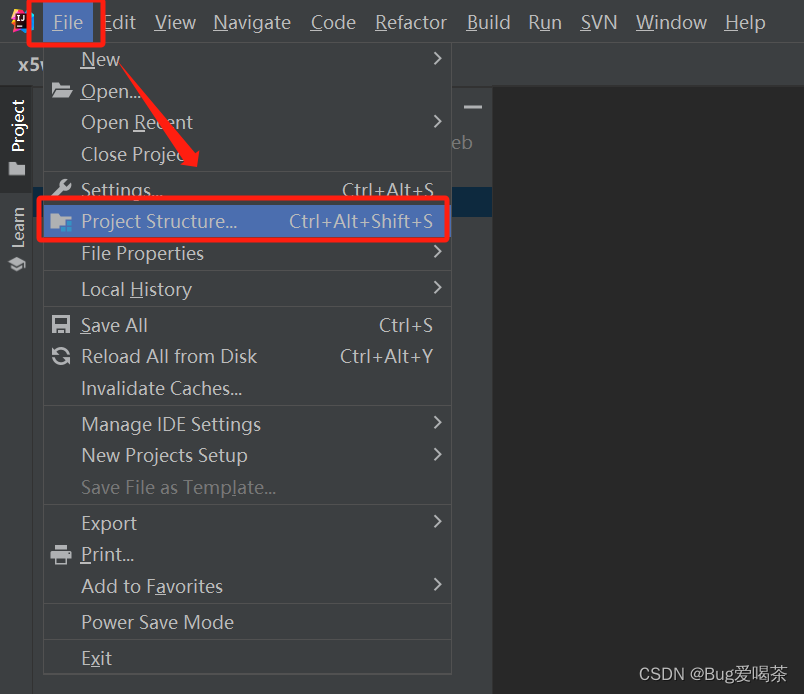Viewport: 804px width, 694px height.
Task: Choose Open Recent entry
Action: pyautogui.click(x=247, y=123)
